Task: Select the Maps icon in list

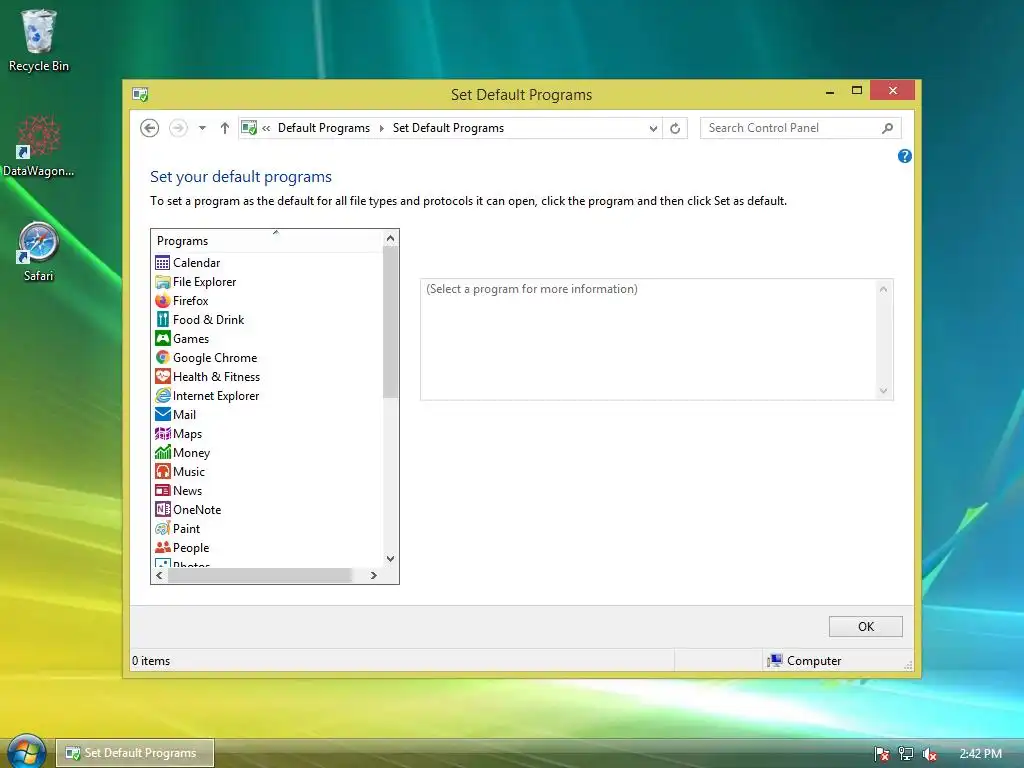Action: (x=163, y=434)
